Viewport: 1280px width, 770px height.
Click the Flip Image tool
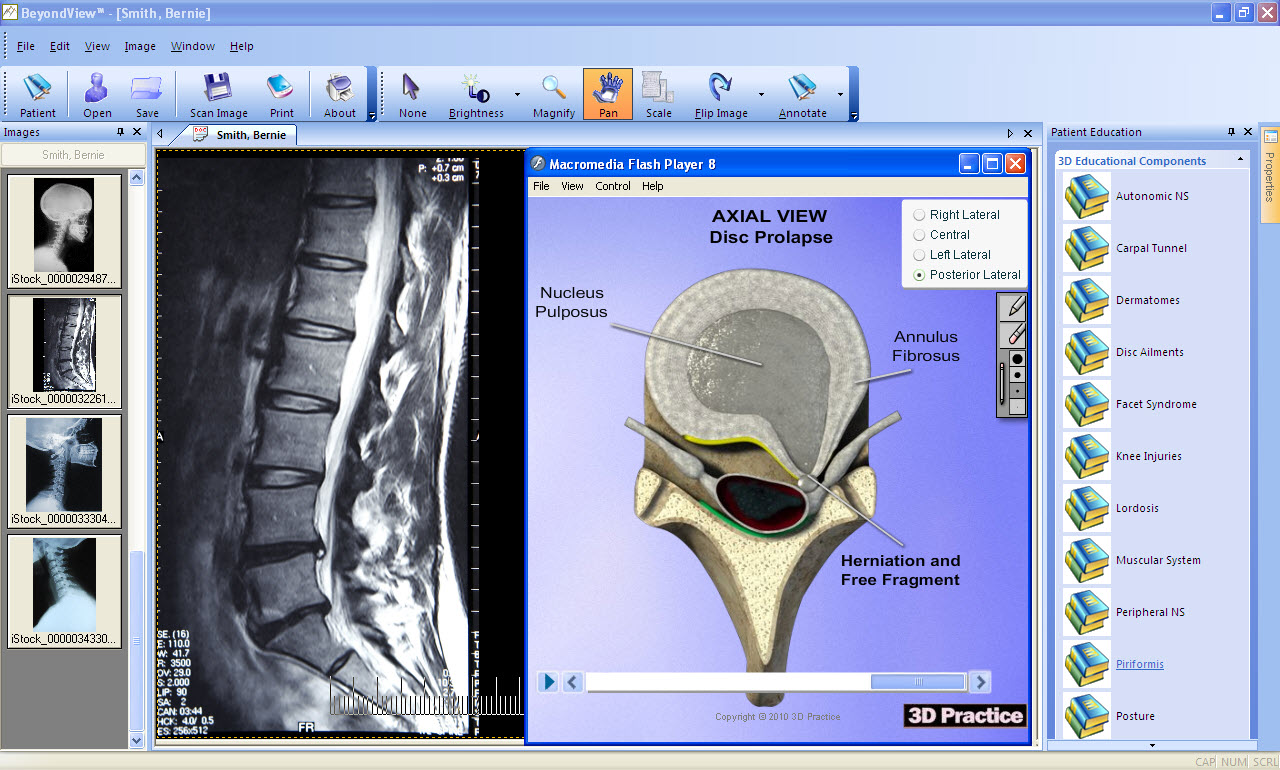721,96
